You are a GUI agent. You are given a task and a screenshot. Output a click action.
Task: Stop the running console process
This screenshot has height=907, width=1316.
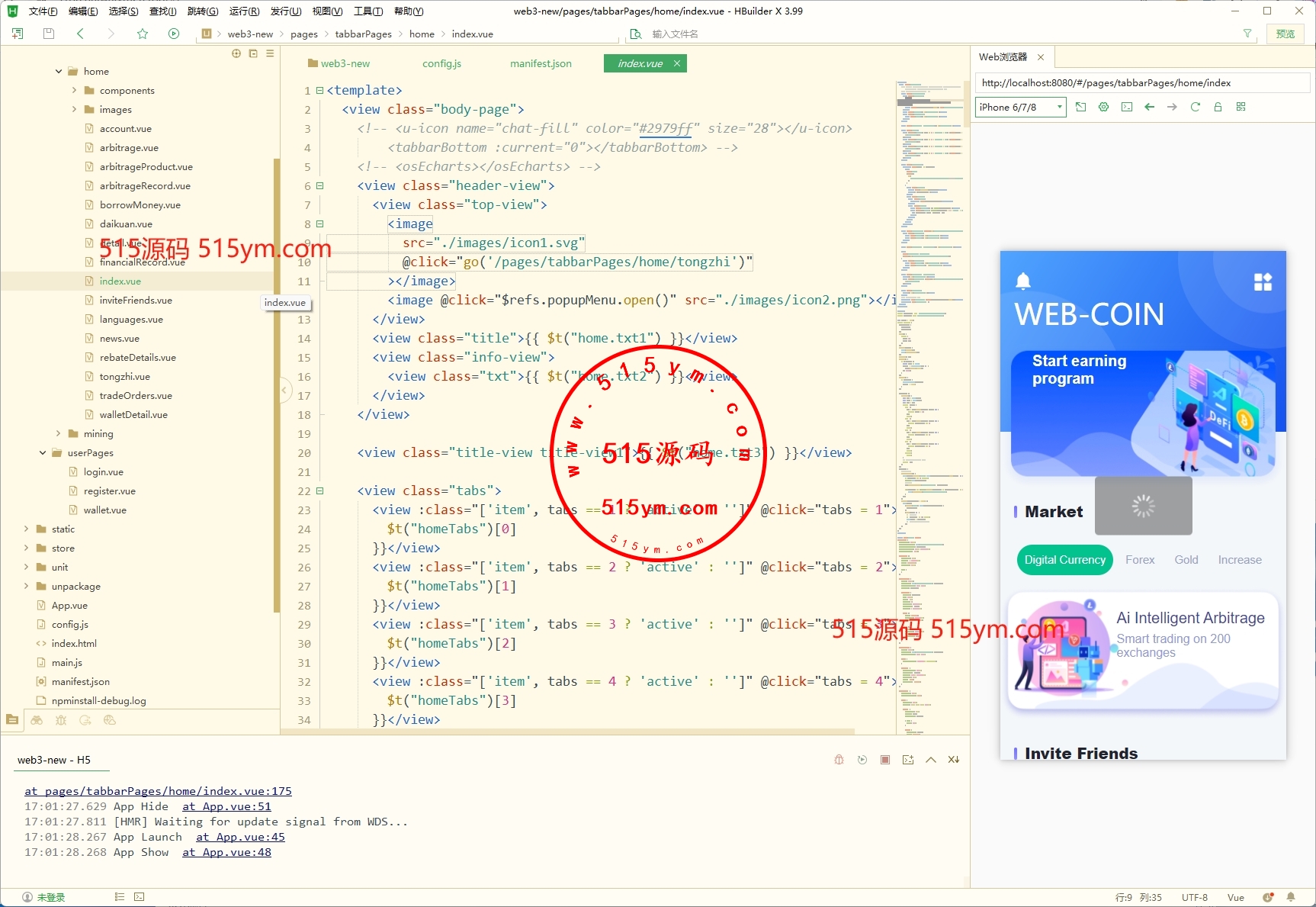pyautogui.click(x=884, y=760)
